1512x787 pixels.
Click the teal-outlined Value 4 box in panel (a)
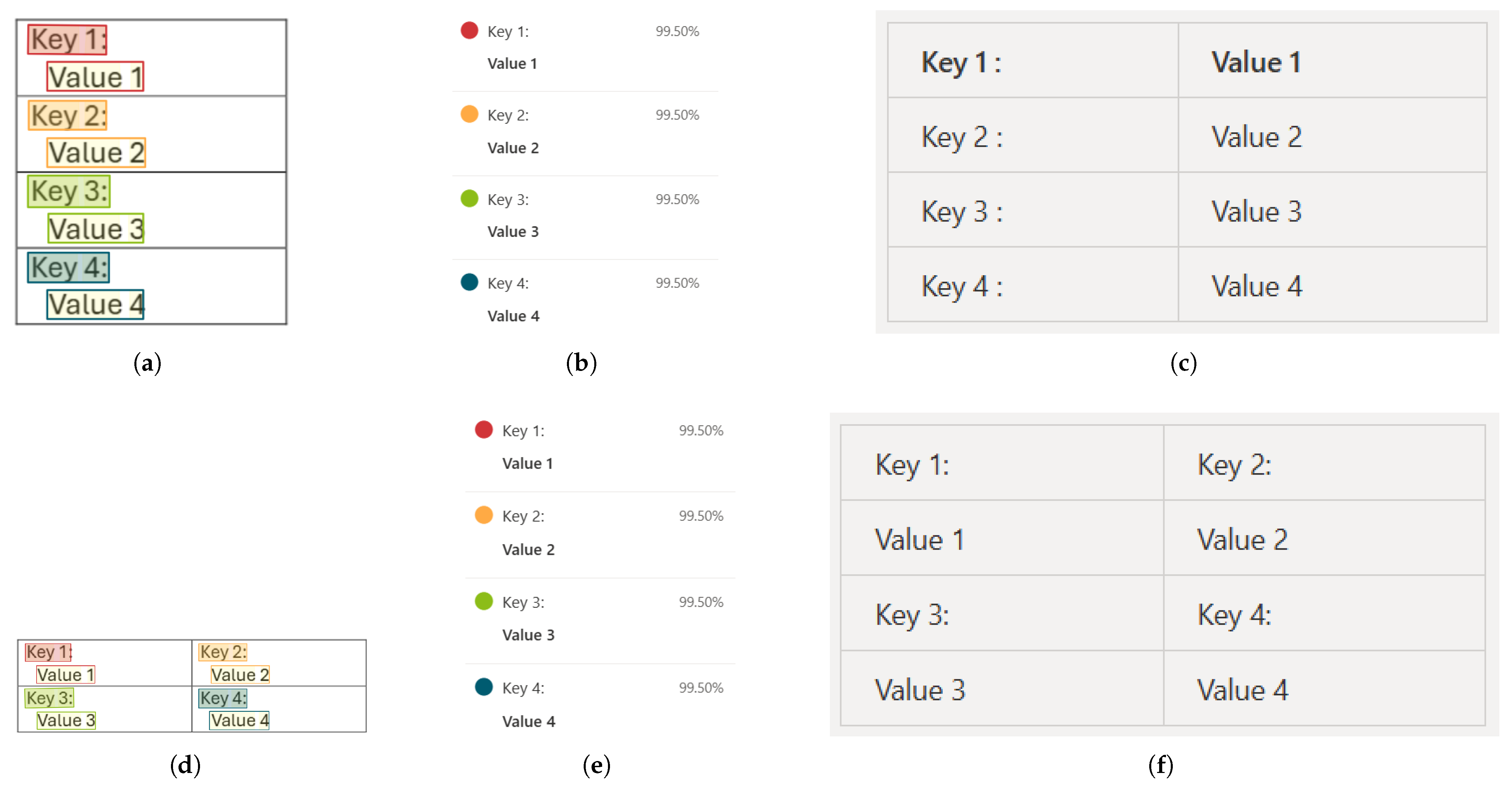click(95, 305)
